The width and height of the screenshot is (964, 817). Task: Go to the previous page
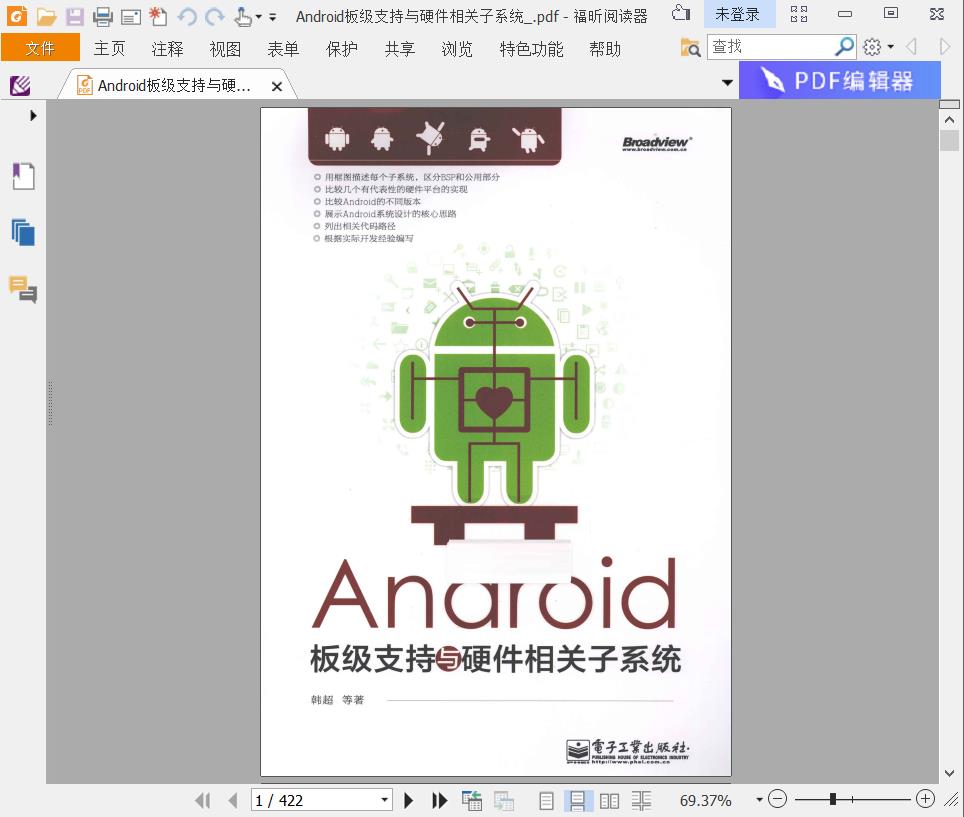coord(233,800)
